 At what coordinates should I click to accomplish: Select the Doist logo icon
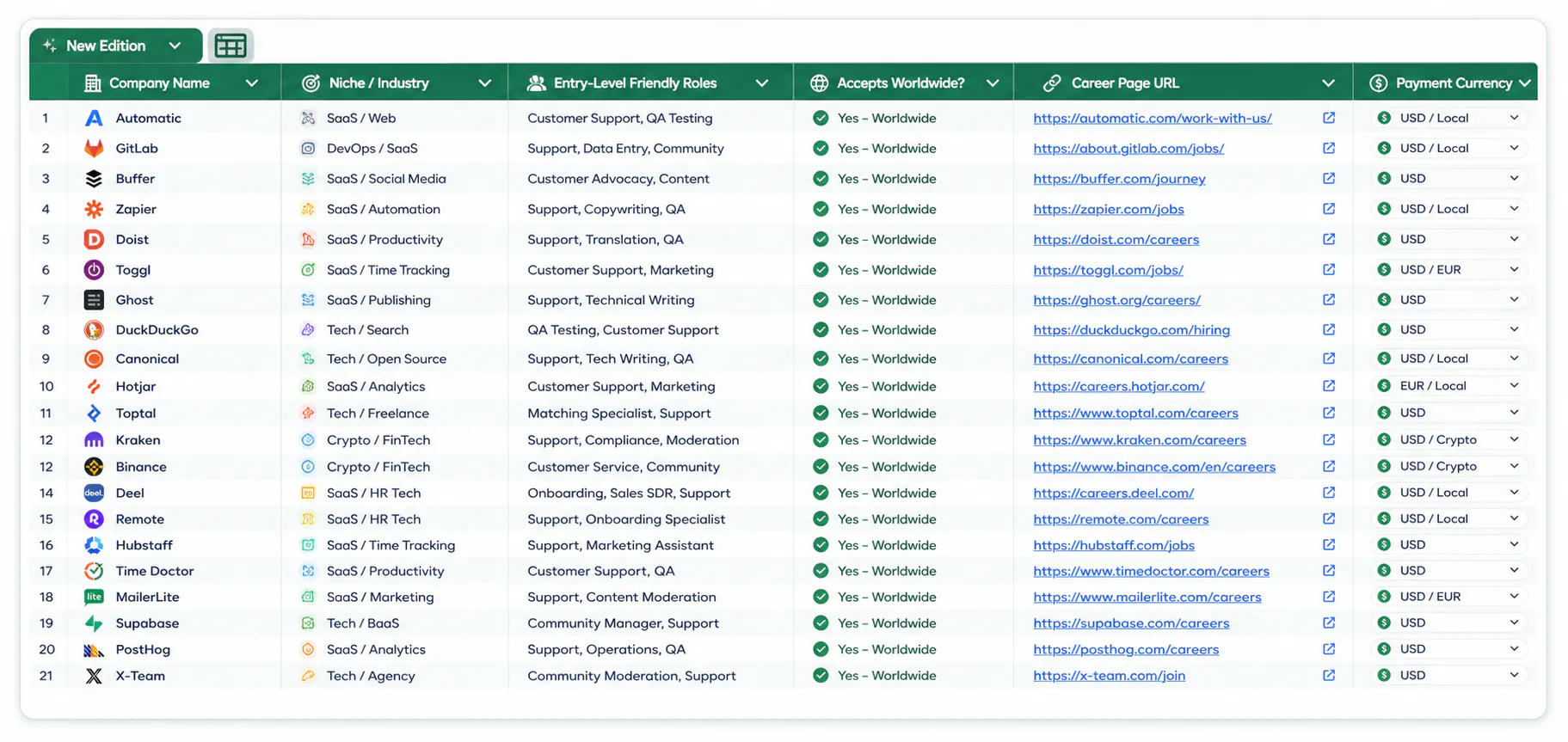(x=94, y=239)
